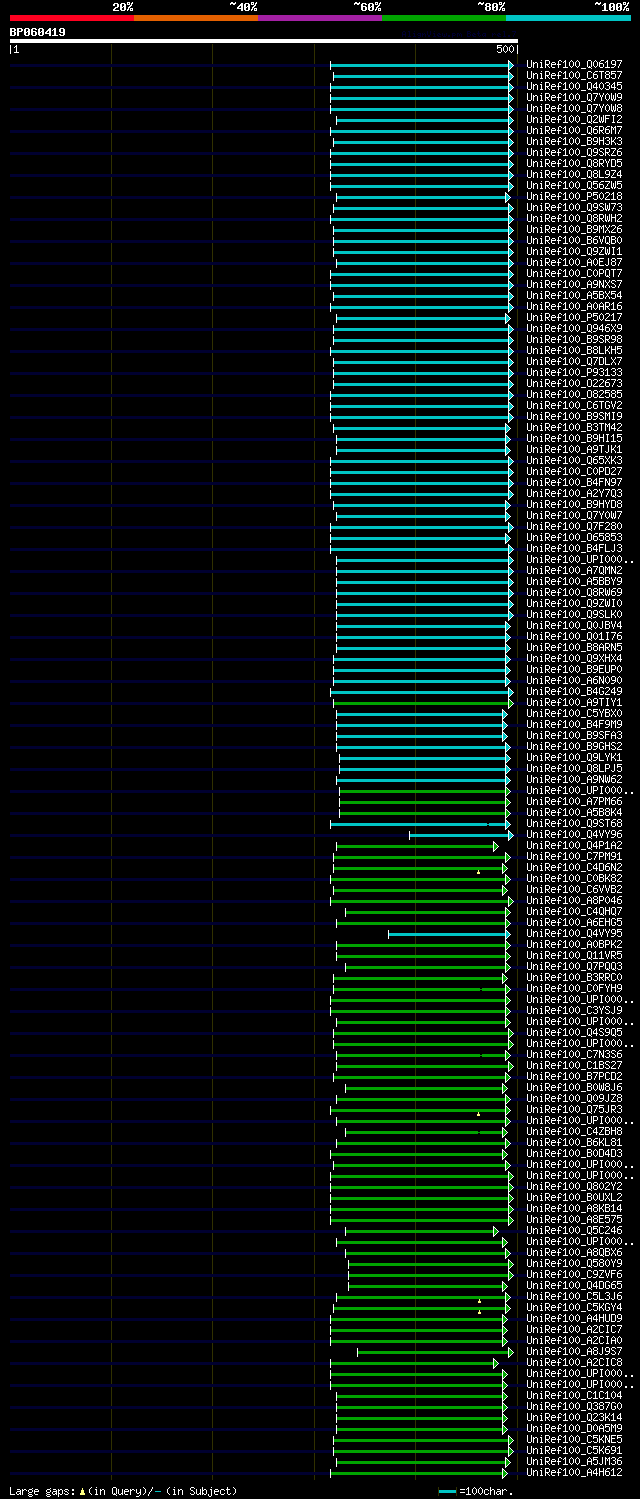Open the UniRef100_Q40345 hit label
The width and height of the screenshot is (640, 1499).
(574, 86)
